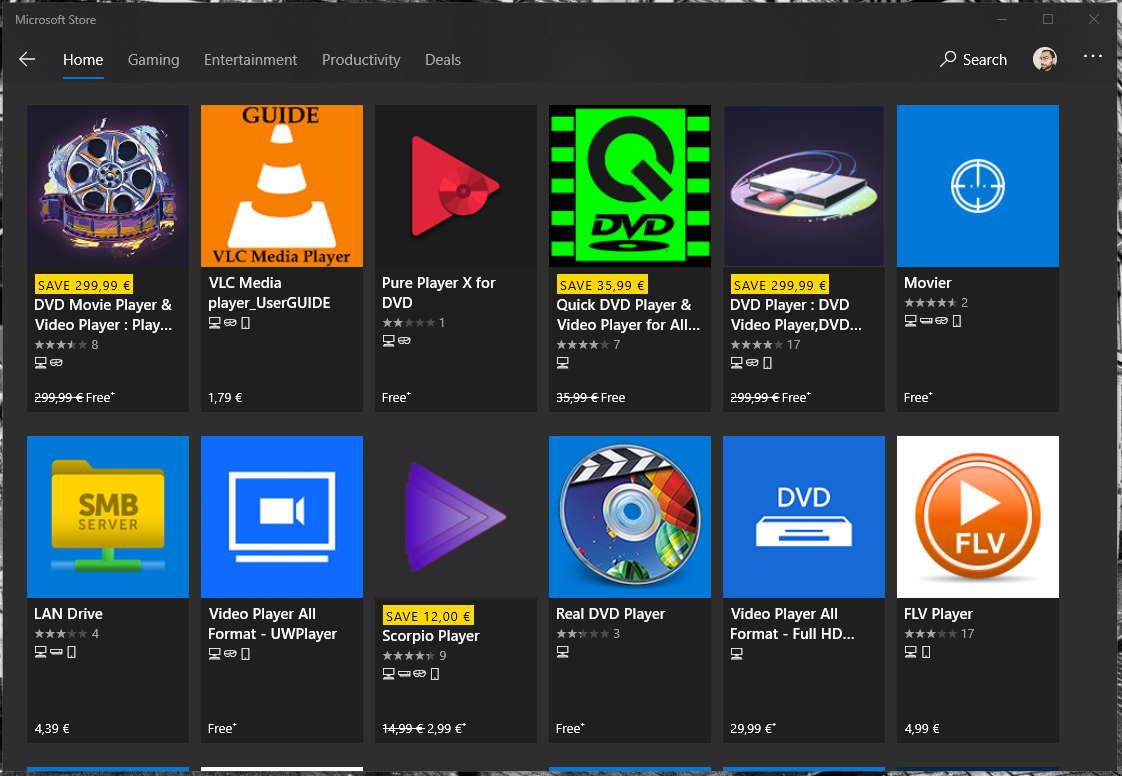
Task: Switch to the Gaming tab
Action: (153, 60)
